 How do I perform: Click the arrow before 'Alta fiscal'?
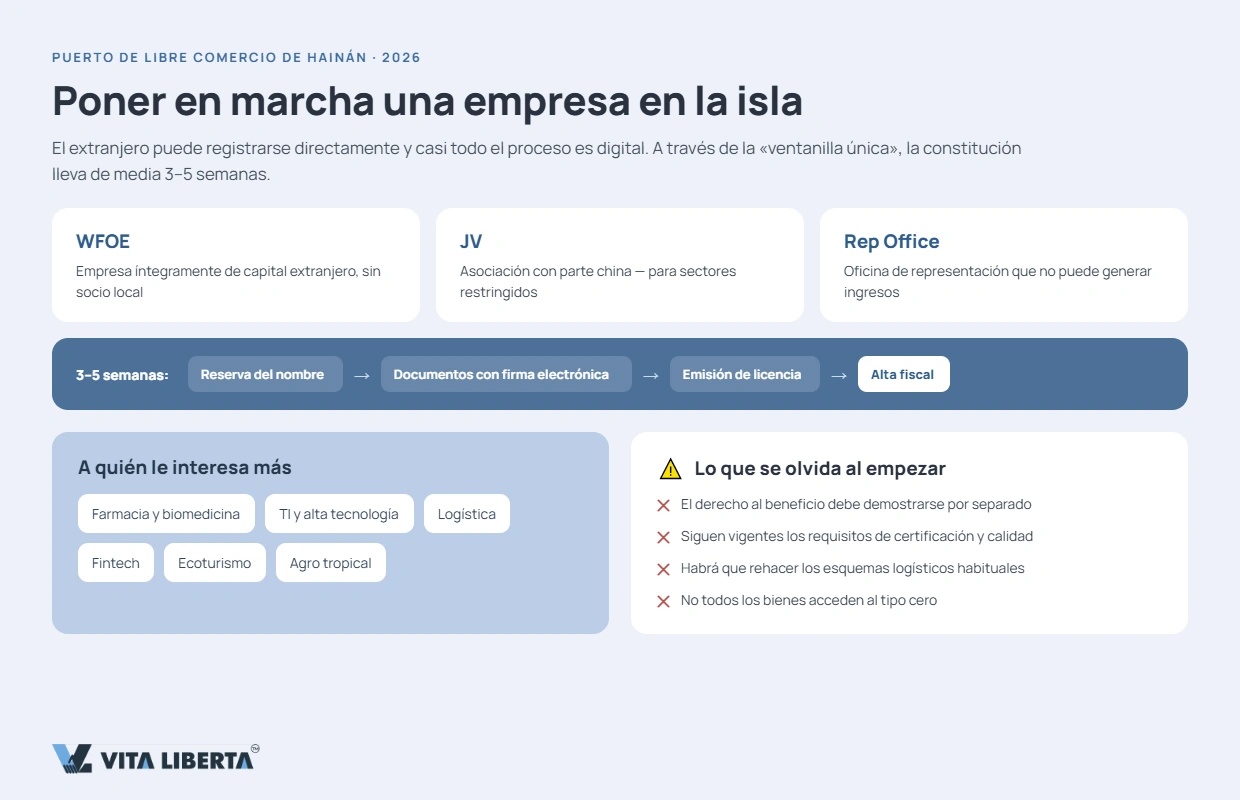click(x=839, y=375)
